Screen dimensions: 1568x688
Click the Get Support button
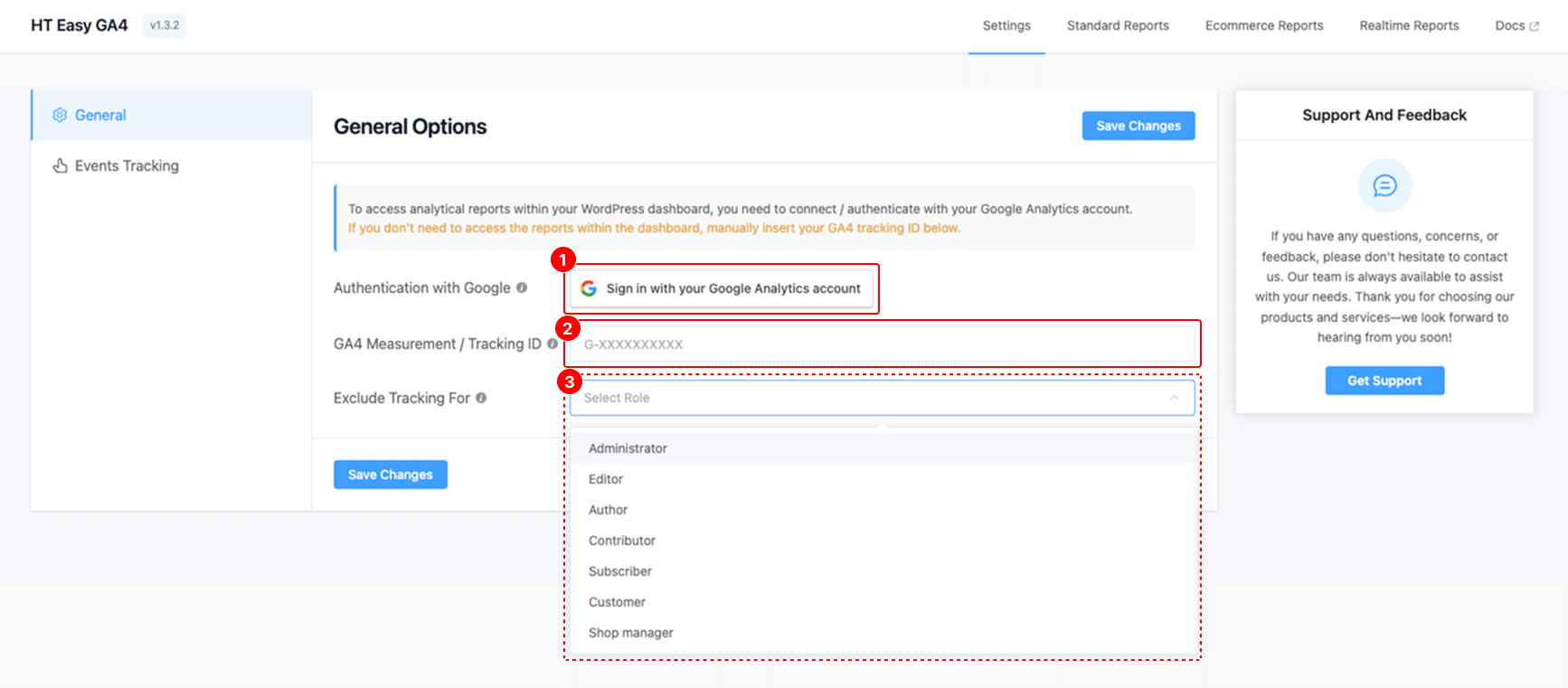(x=1384, y=381)
